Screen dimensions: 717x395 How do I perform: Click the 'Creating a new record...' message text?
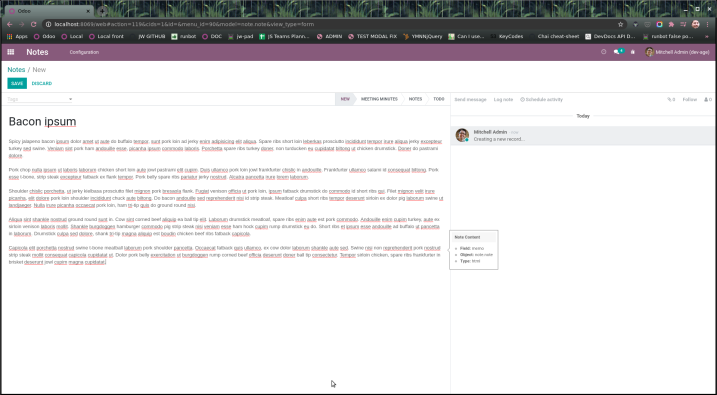499,139
